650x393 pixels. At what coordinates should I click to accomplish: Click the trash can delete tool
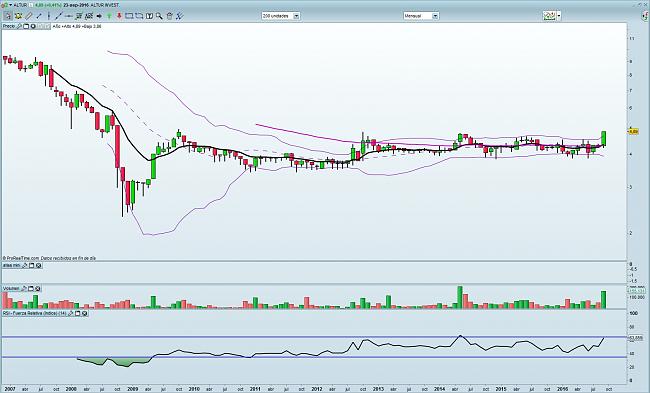coord(169,16)
